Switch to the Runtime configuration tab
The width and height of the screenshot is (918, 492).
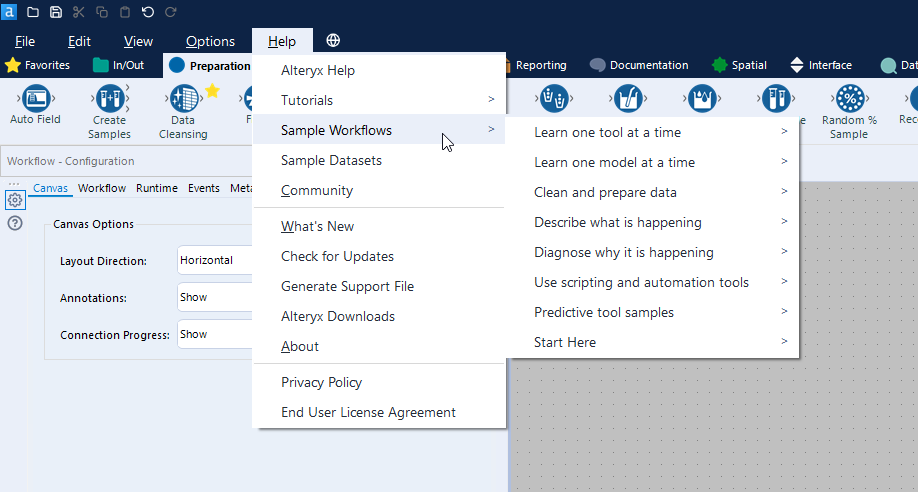[x=157, y=188]
